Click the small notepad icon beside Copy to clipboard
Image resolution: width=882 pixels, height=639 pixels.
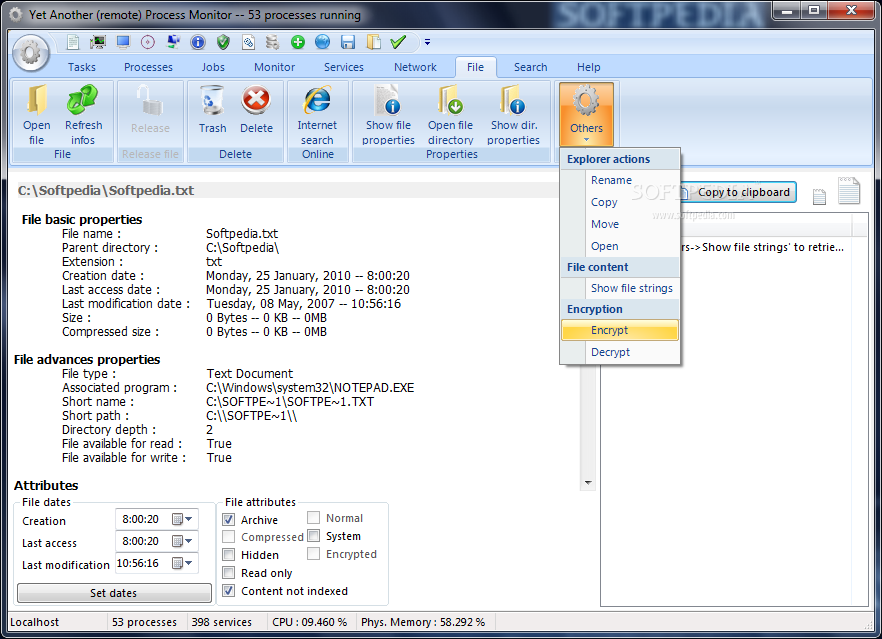coord(820,196)
